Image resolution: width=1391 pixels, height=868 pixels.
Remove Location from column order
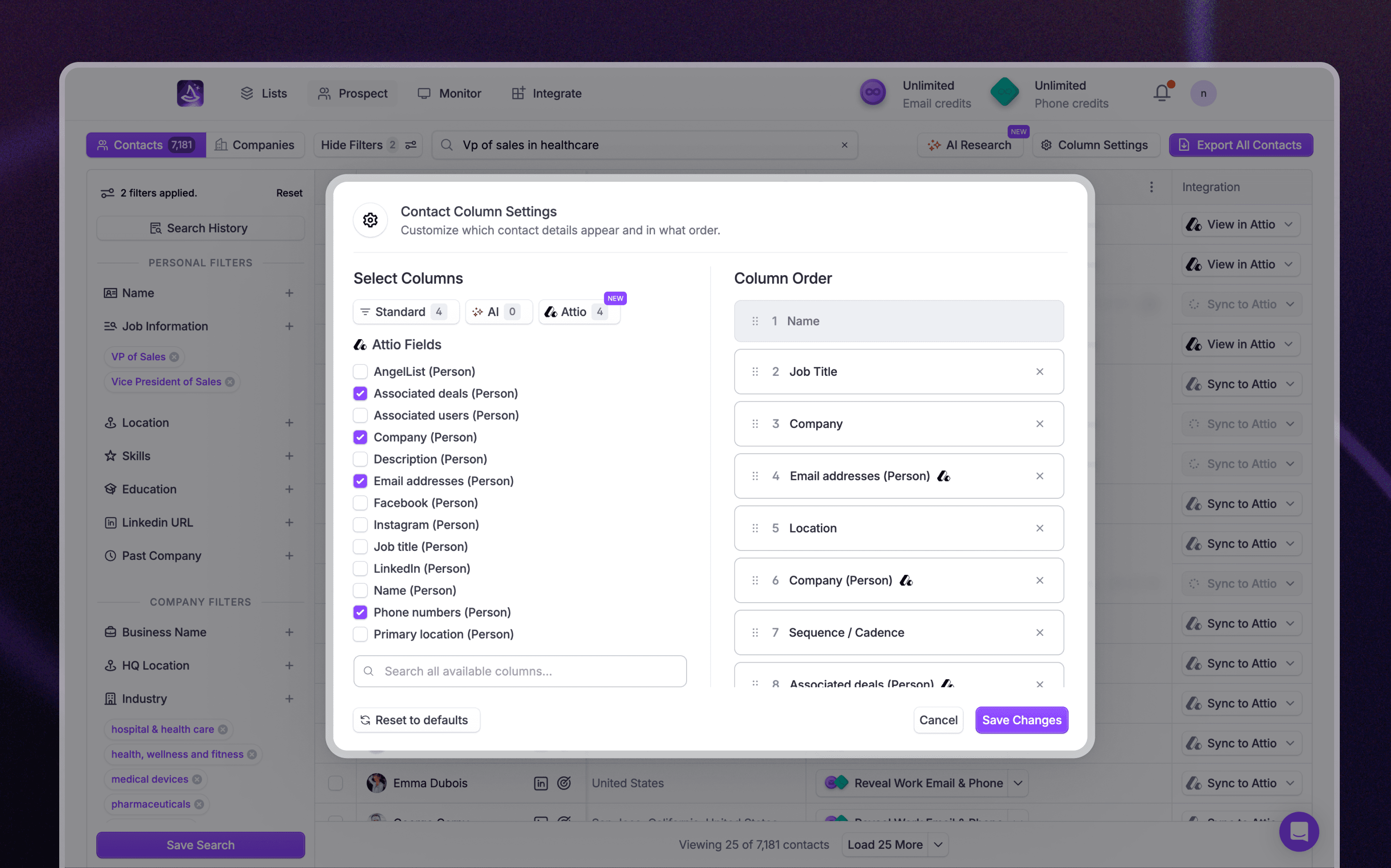1039,529
